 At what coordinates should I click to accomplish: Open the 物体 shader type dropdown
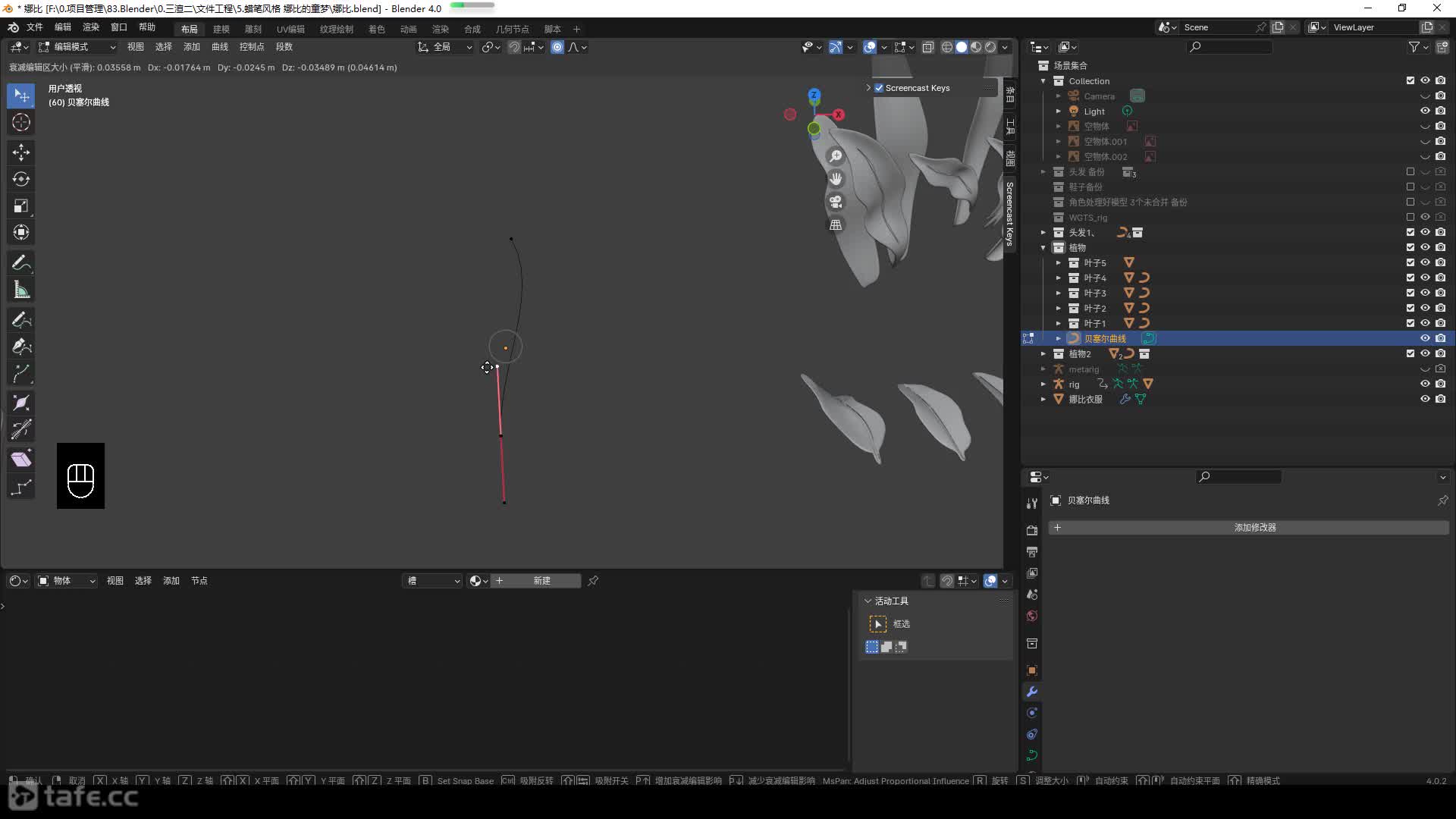[x=67, y=581]
